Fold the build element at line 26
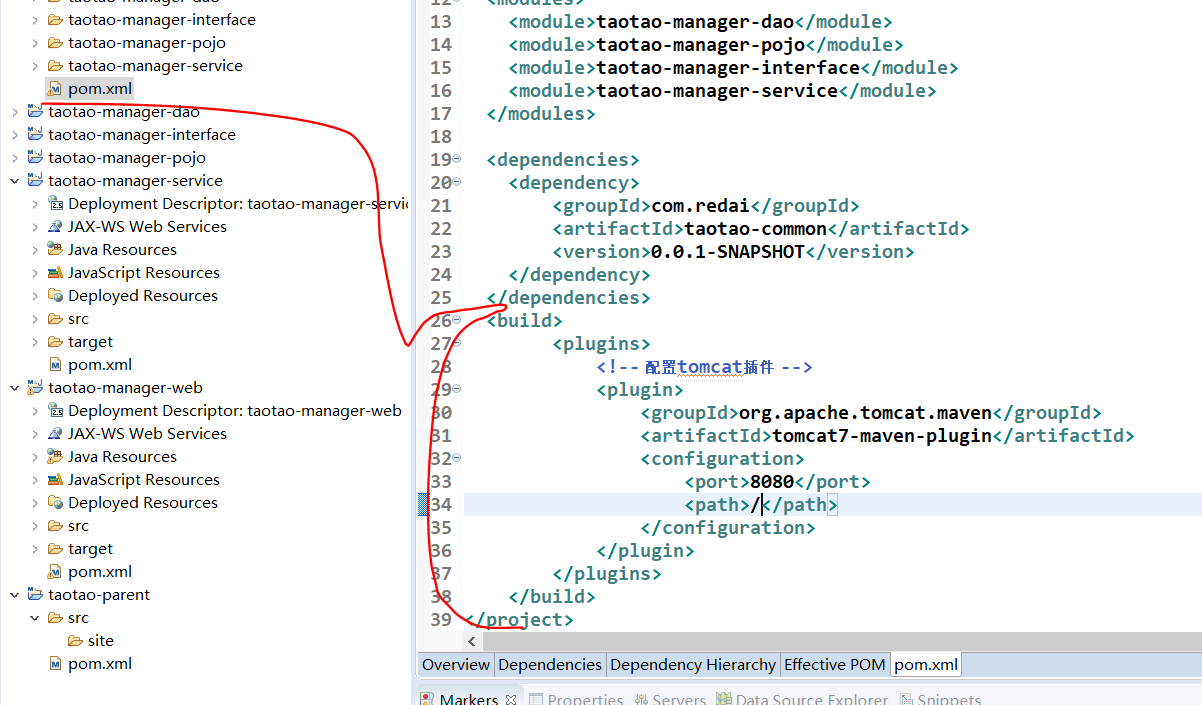 pyautogui.click(x=457, y=320)
